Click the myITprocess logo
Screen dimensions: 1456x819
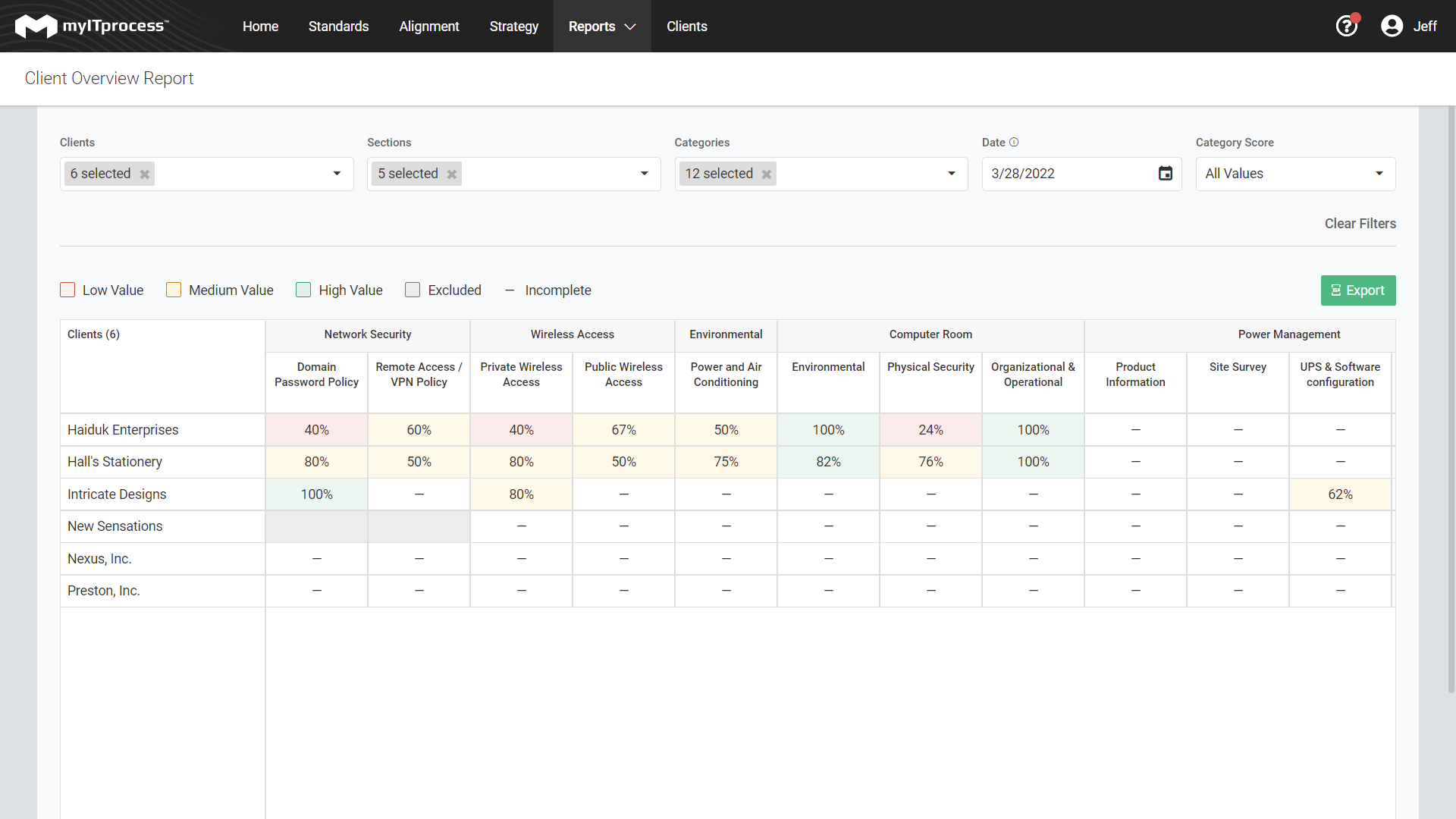tap(92, 26)
